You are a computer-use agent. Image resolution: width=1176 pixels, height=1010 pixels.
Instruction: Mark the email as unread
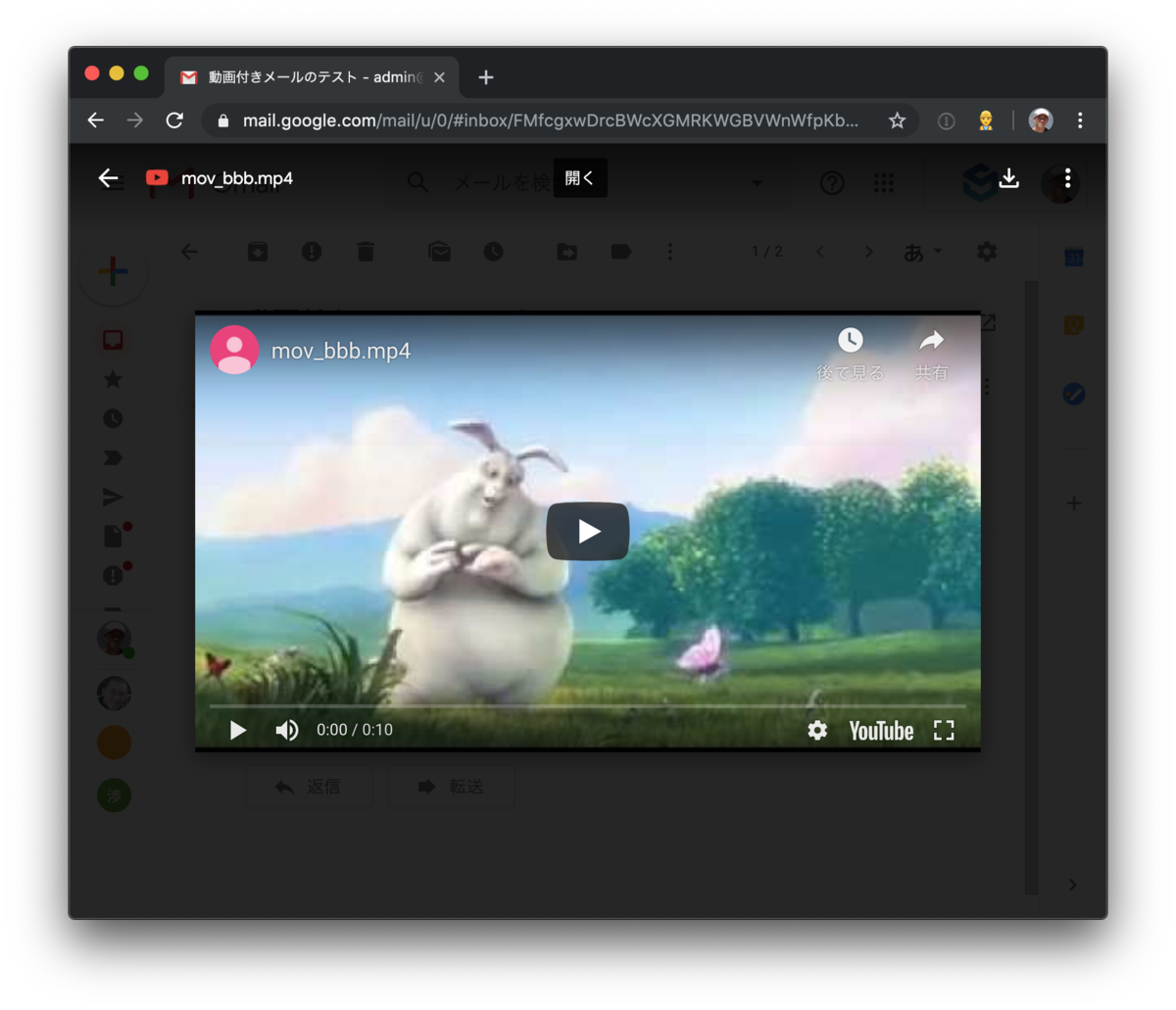439,252
